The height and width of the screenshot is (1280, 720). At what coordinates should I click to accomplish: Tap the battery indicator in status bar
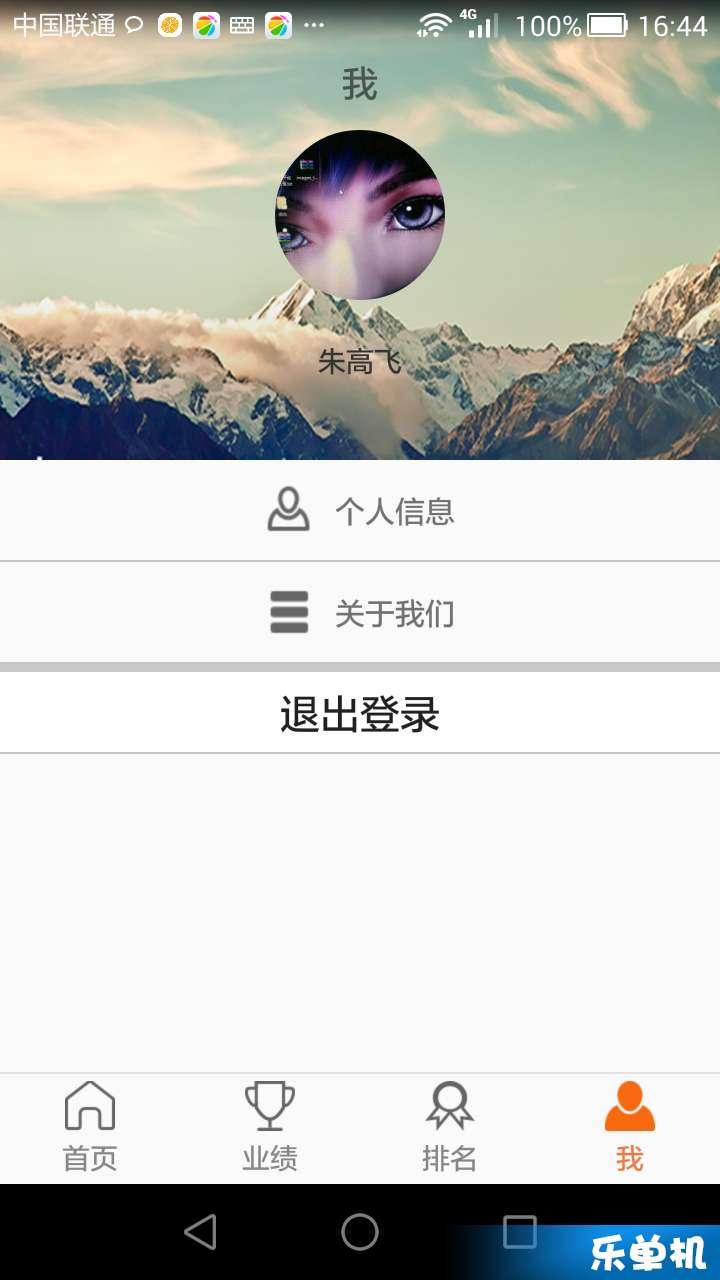[607, 25]
